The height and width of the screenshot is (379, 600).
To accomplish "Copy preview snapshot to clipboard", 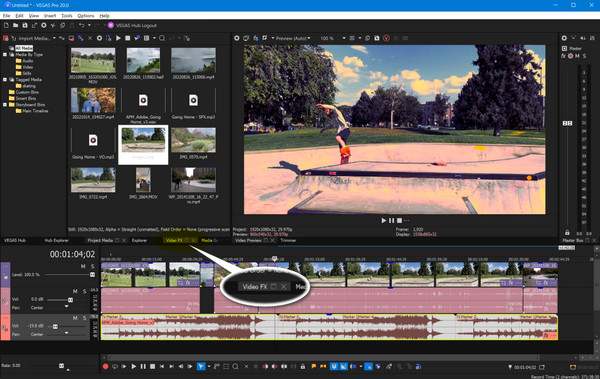I will pyautogui.click(x=367, y=38).
